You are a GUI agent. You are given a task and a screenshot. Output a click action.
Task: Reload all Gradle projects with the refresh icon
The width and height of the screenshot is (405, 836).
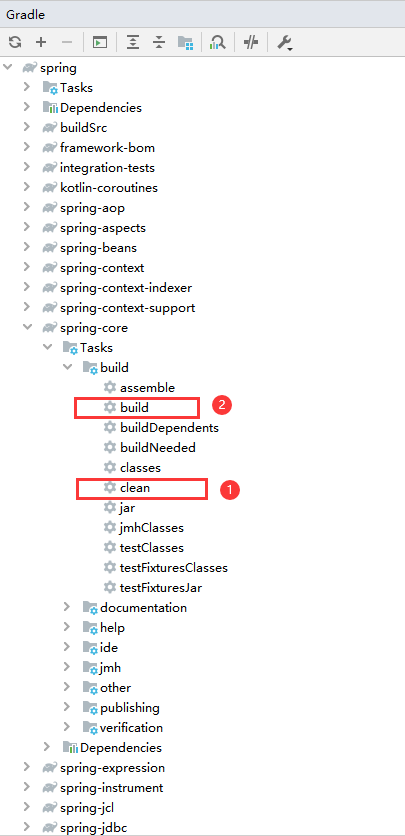[15, 43]
